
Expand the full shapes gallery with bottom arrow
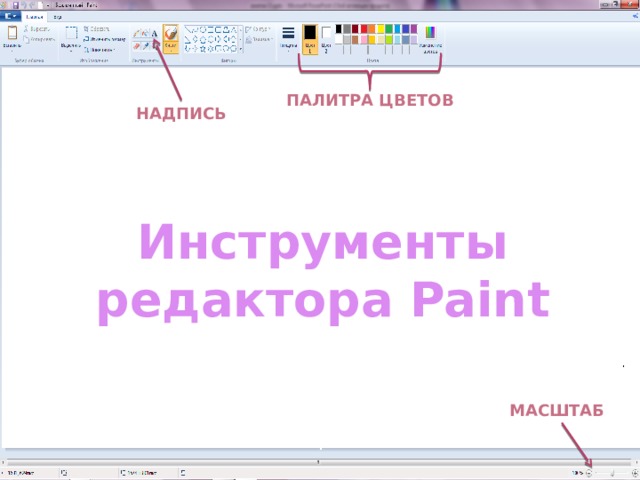(x=240, y=49)
